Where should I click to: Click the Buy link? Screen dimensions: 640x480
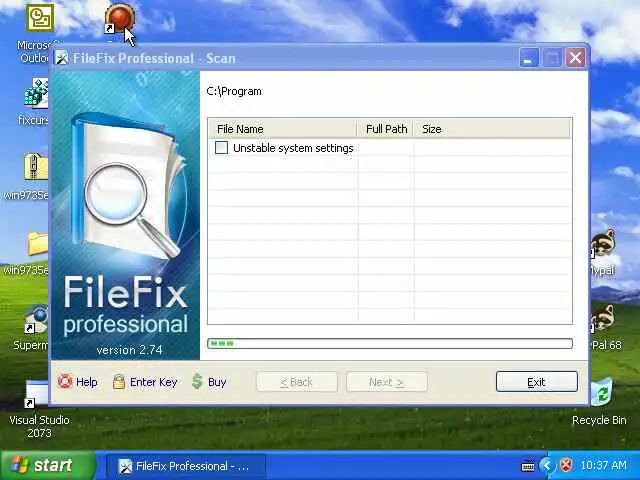pos(217,382)
